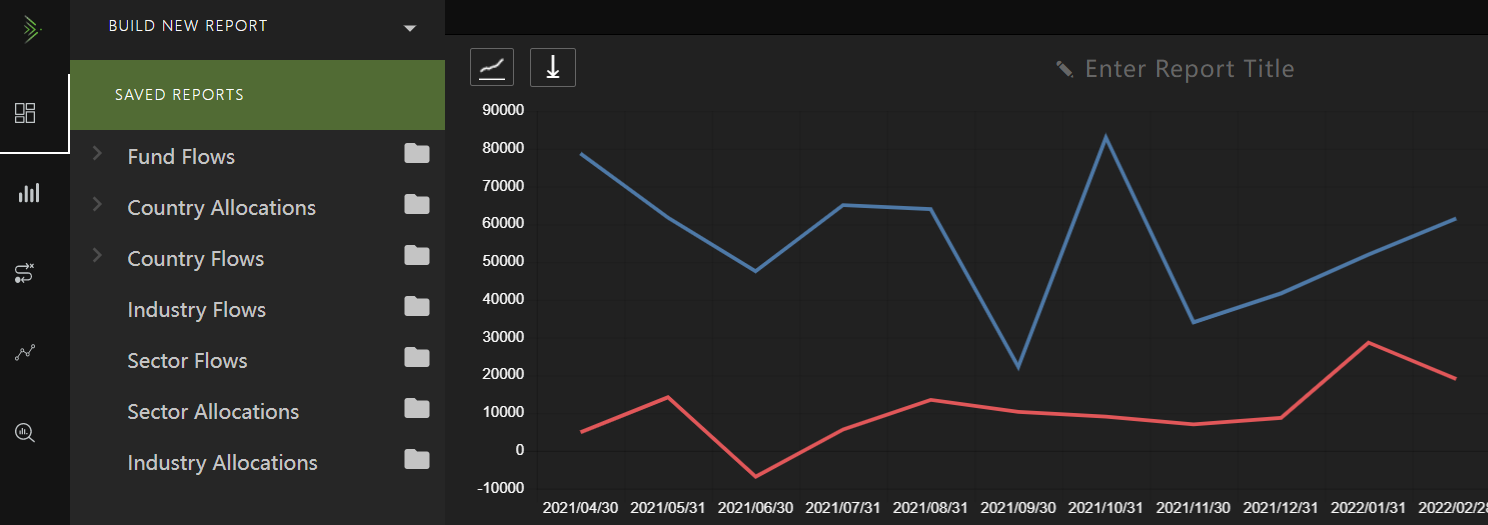This screenshot has height=525, width=1488.
Task: Select the Saved Reports section header
Action: 257,95
